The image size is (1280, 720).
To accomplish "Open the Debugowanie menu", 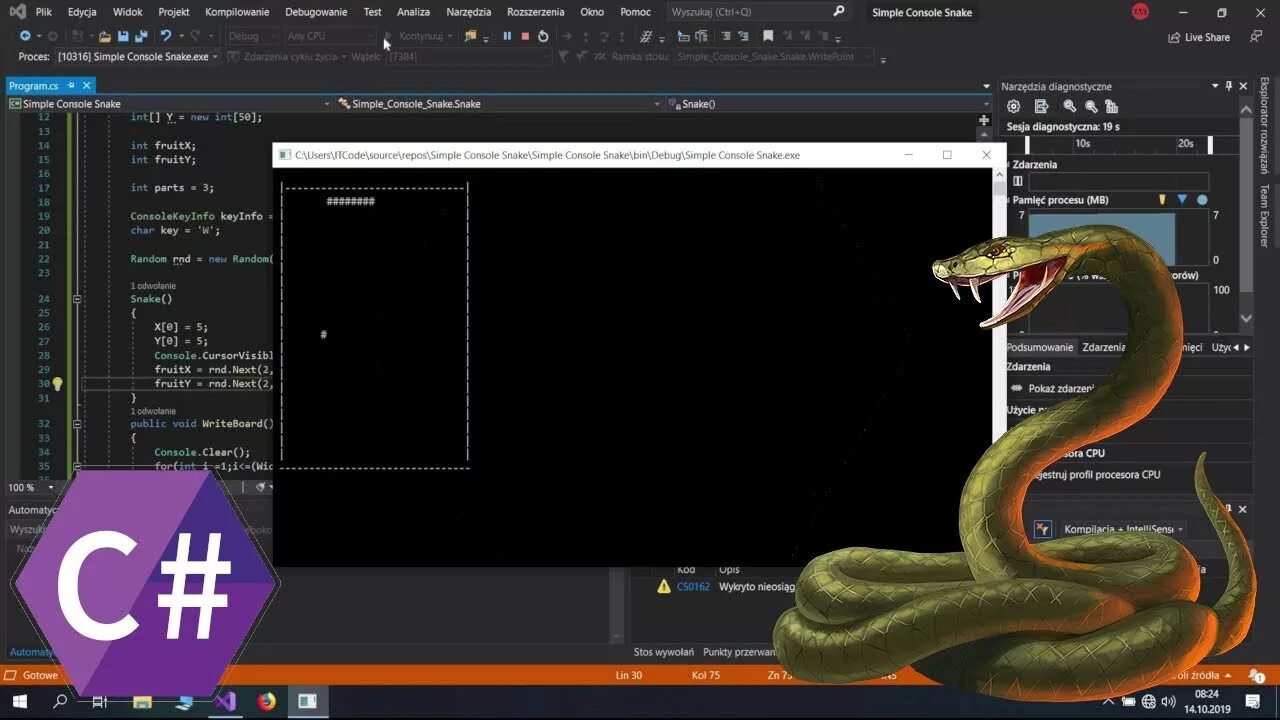I will [316, 12].
